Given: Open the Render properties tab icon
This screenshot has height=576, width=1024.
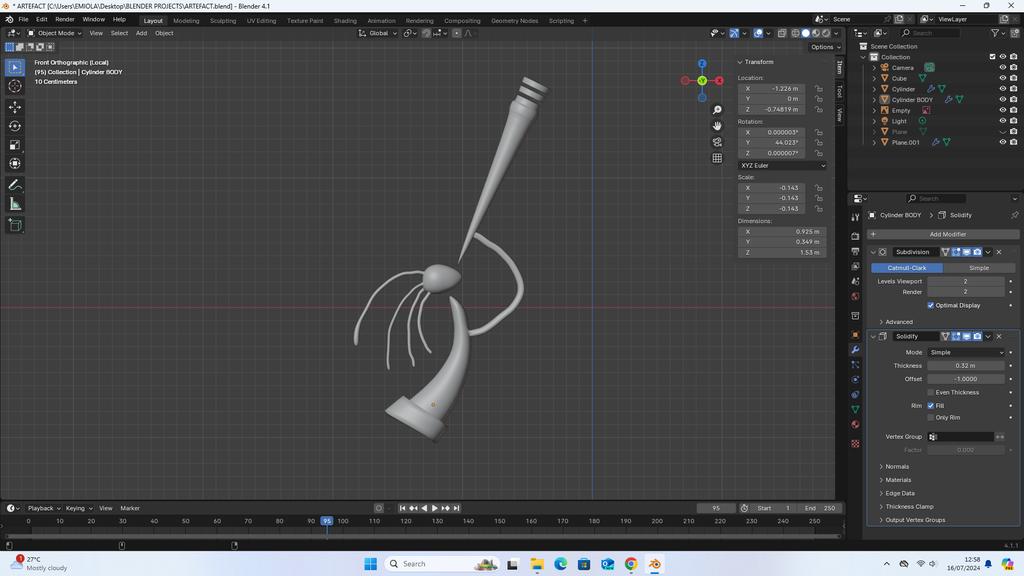Looking at the screenshot, I should [x=856, y=236].
